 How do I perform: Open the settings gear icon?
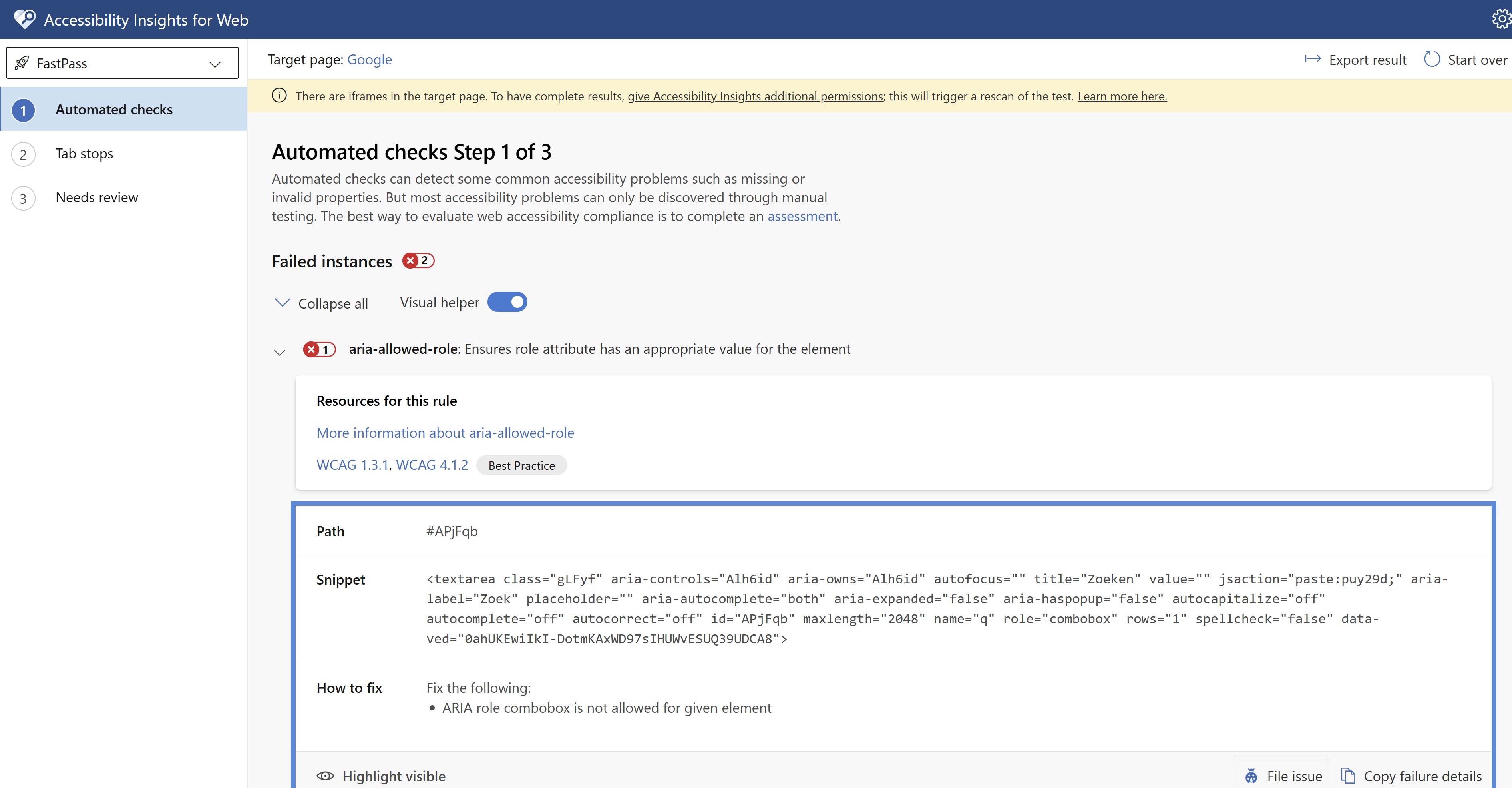click(1502, 19)
